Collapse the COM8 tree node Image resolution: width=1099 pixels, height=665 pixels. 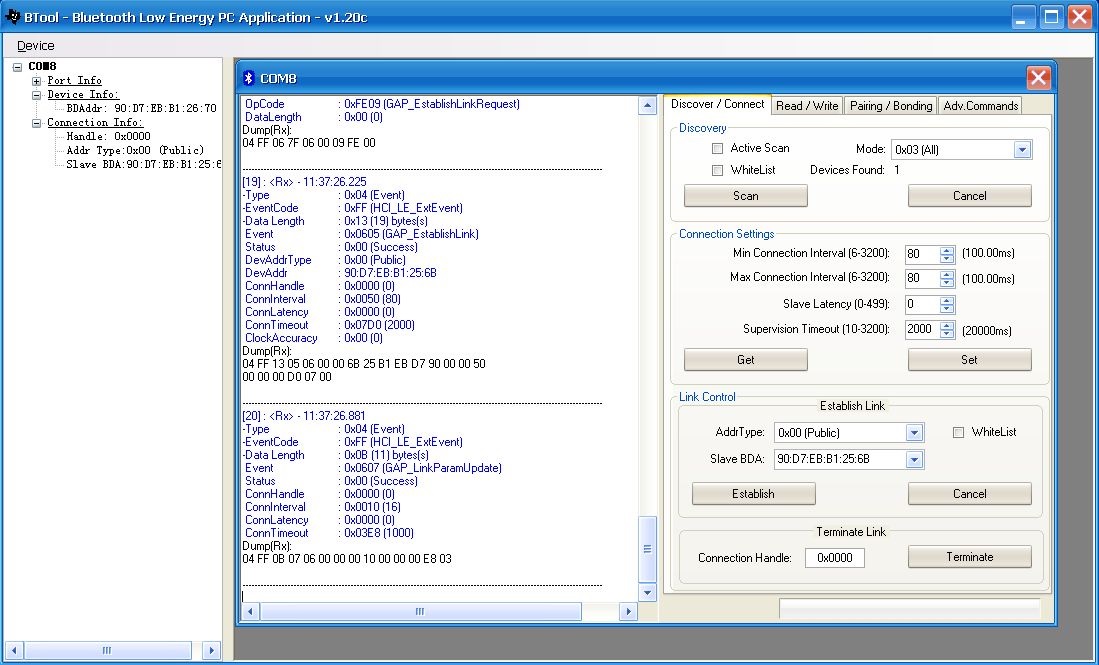18,67
